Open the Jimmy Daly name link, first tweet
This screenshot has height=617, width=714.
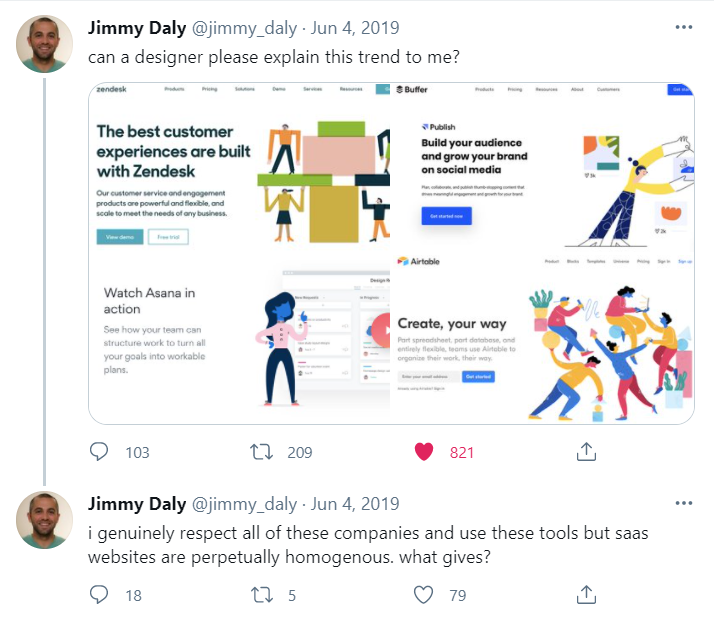(137, 28)
